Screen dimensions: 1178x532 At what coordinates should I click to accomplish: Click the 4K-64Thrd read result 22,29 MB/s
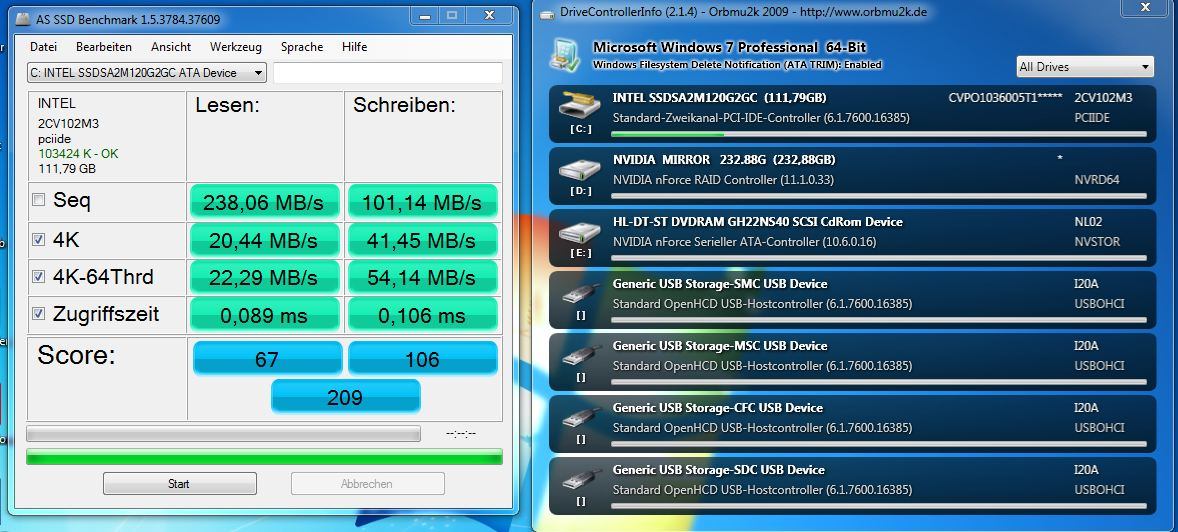coord(264,277)
